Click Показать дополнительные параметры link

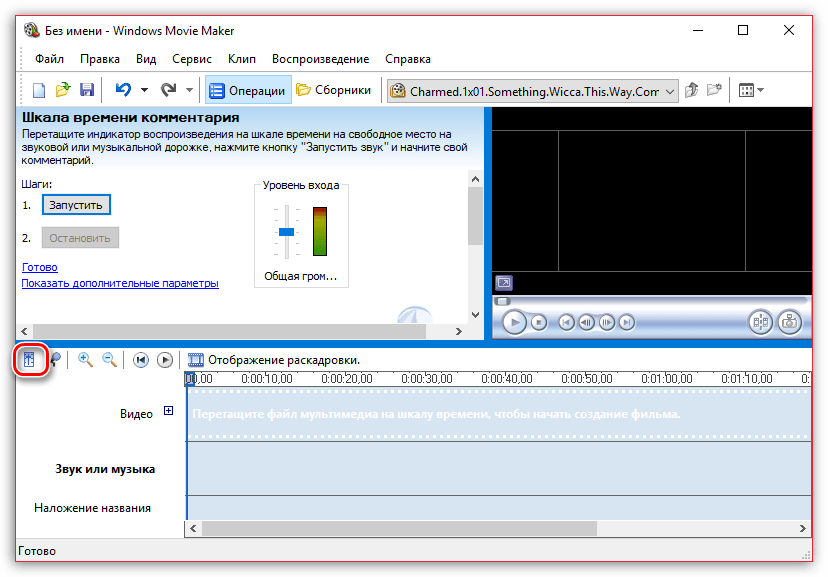click(x=120, y=283)
